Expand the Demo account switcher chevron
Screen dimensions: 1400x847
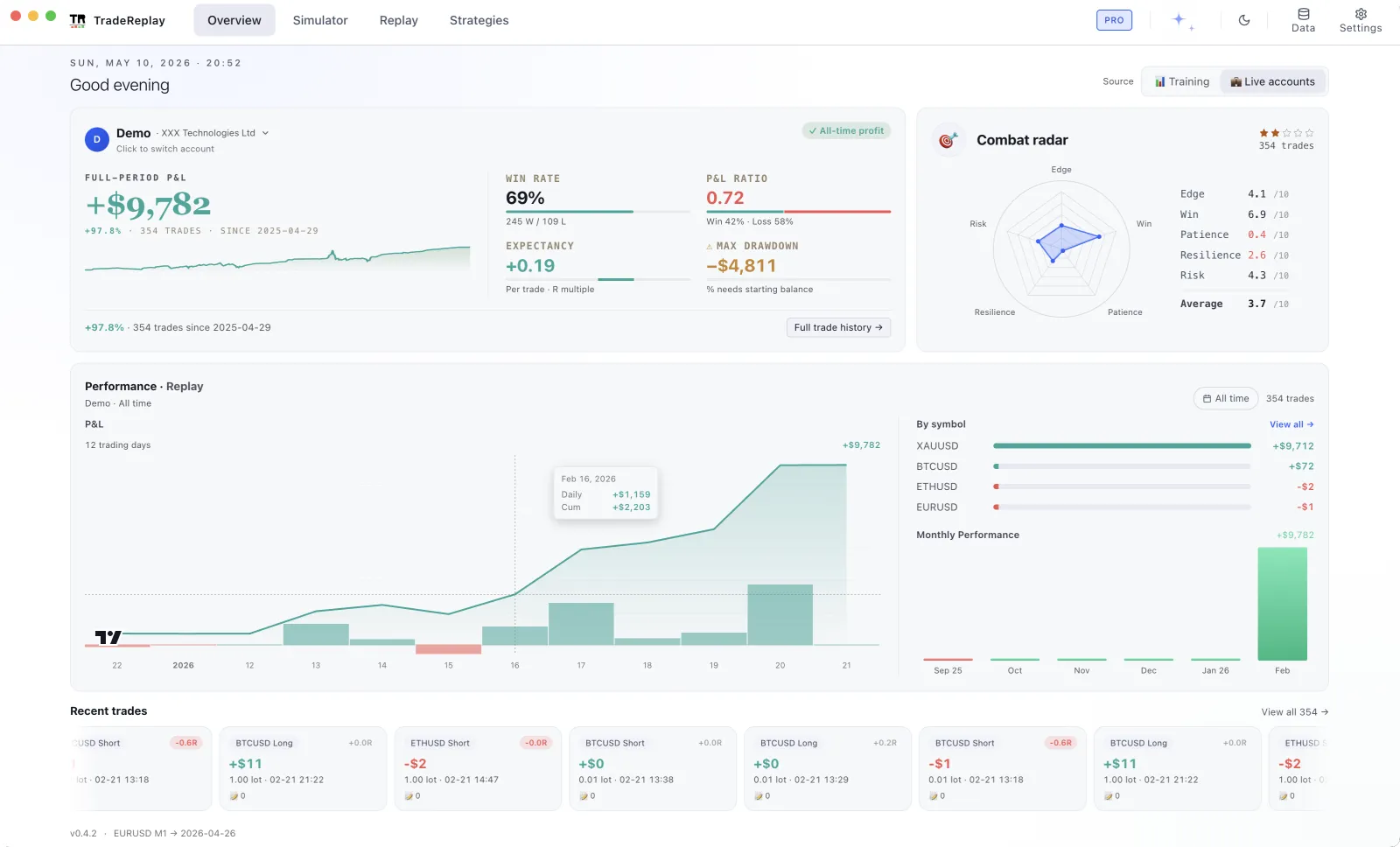(x=265, y=133)
